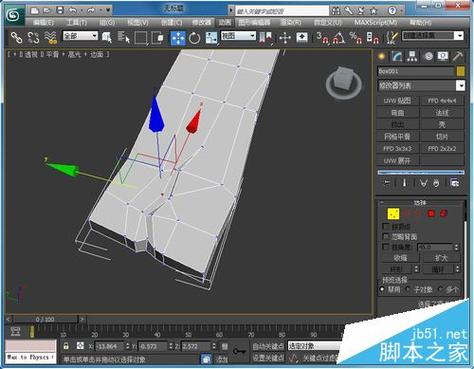
Task: Open the Select by Name list tool
Action: pos(124,38)
